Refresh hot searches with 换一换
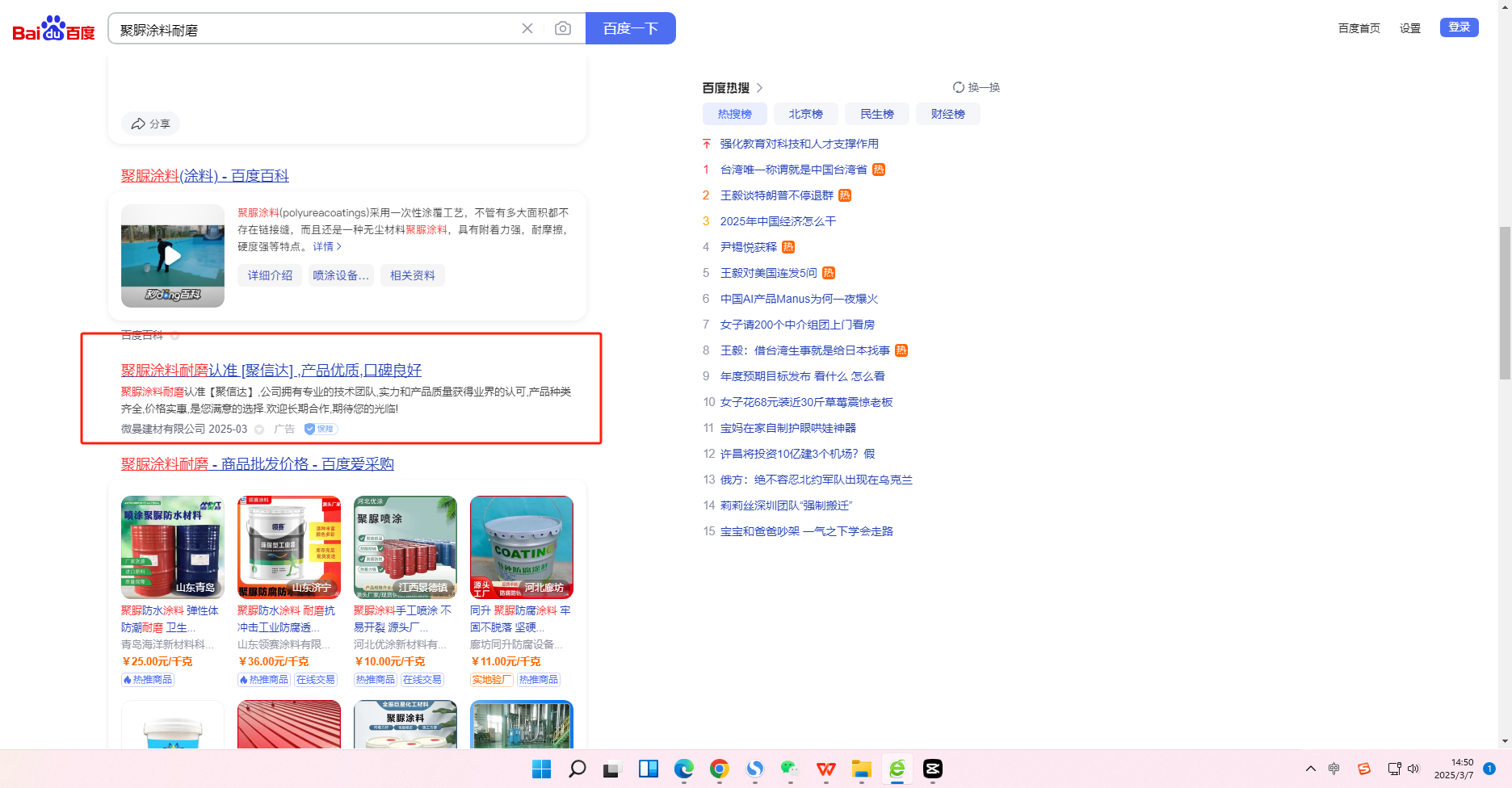Screen dimensions: 1512x788 pos(976,87)
